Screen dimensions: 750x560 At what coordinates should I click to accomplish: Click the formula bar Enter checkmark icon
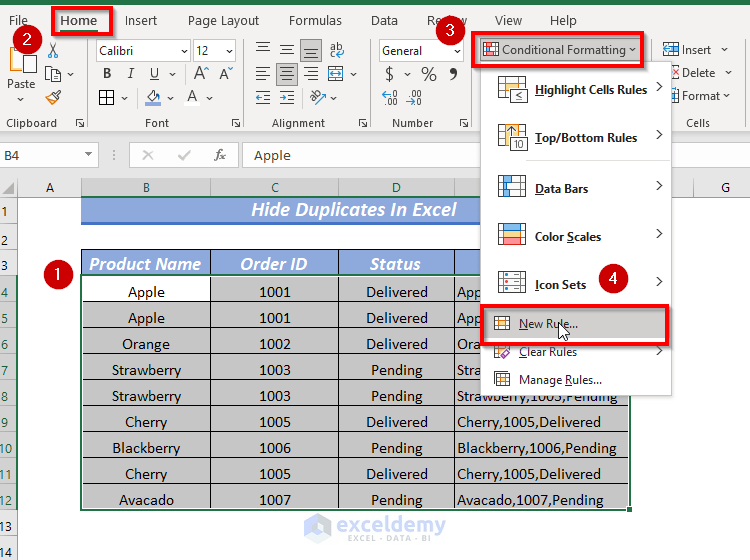[x=184, y=155]
